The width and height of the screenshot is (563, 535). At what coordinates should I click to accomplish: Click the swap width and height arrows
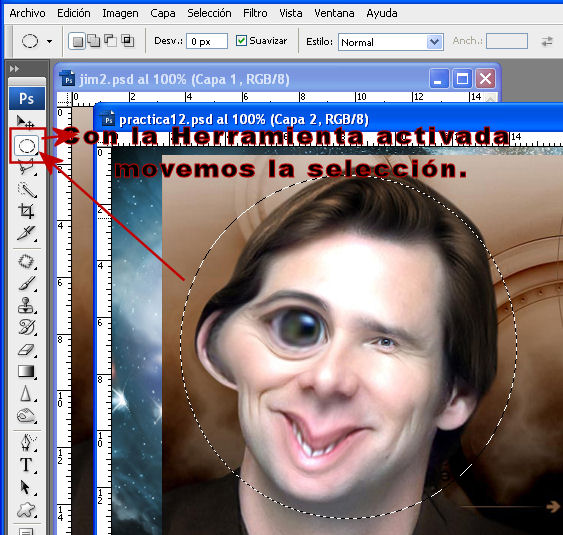(x=547, y=41)
